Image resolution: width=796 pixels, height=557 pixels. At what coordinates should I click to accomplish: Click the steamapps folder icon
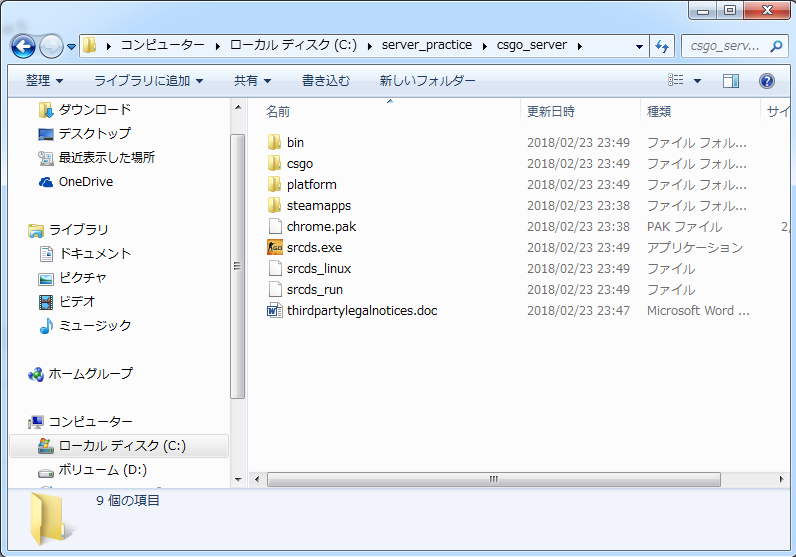pyautogui.click(x=275, y=205)
